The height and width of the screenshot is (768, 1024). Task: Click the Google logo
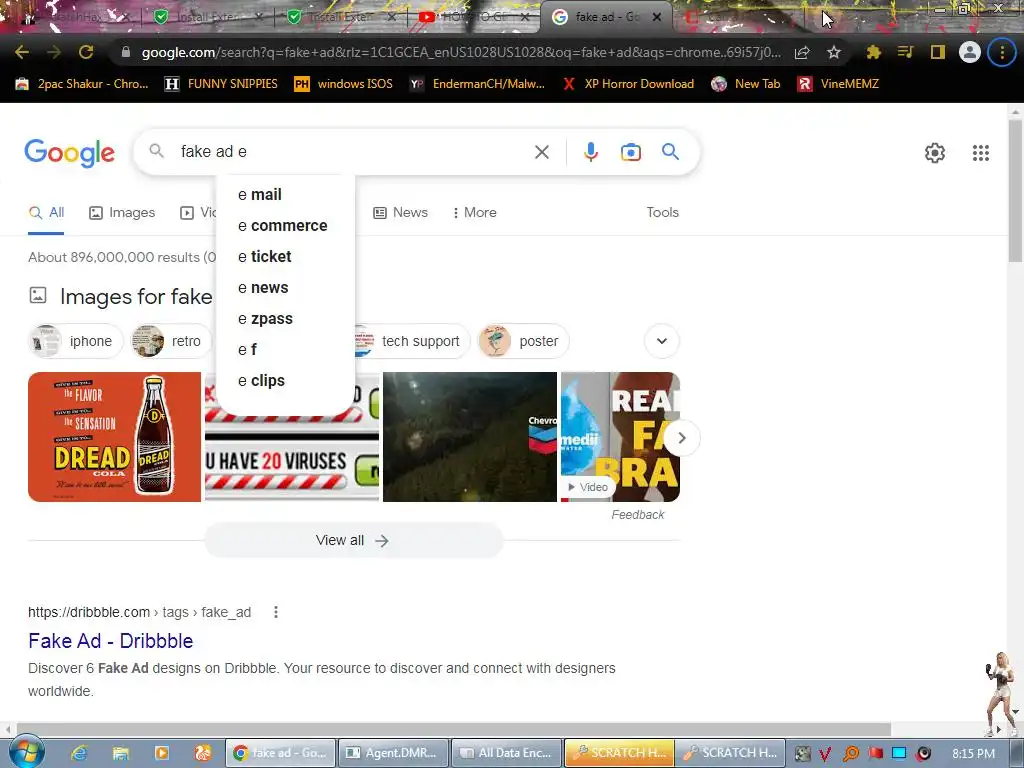click(69, 153)
